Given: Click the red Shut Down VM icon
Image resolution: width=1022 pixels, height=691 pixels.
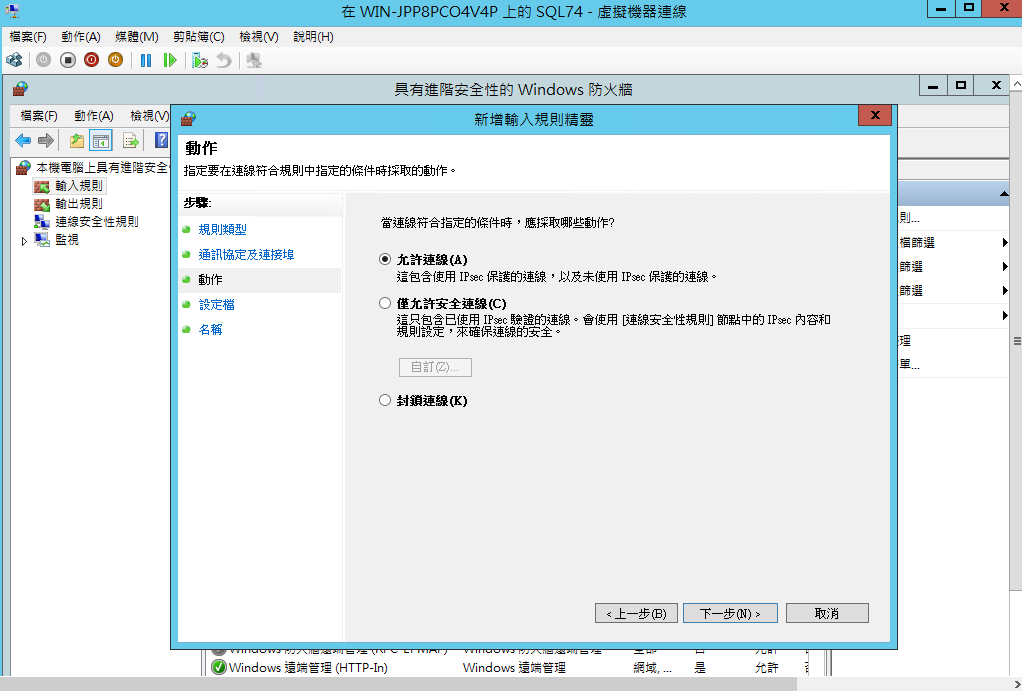Looking at the screenshot, I should pos(91,61).
